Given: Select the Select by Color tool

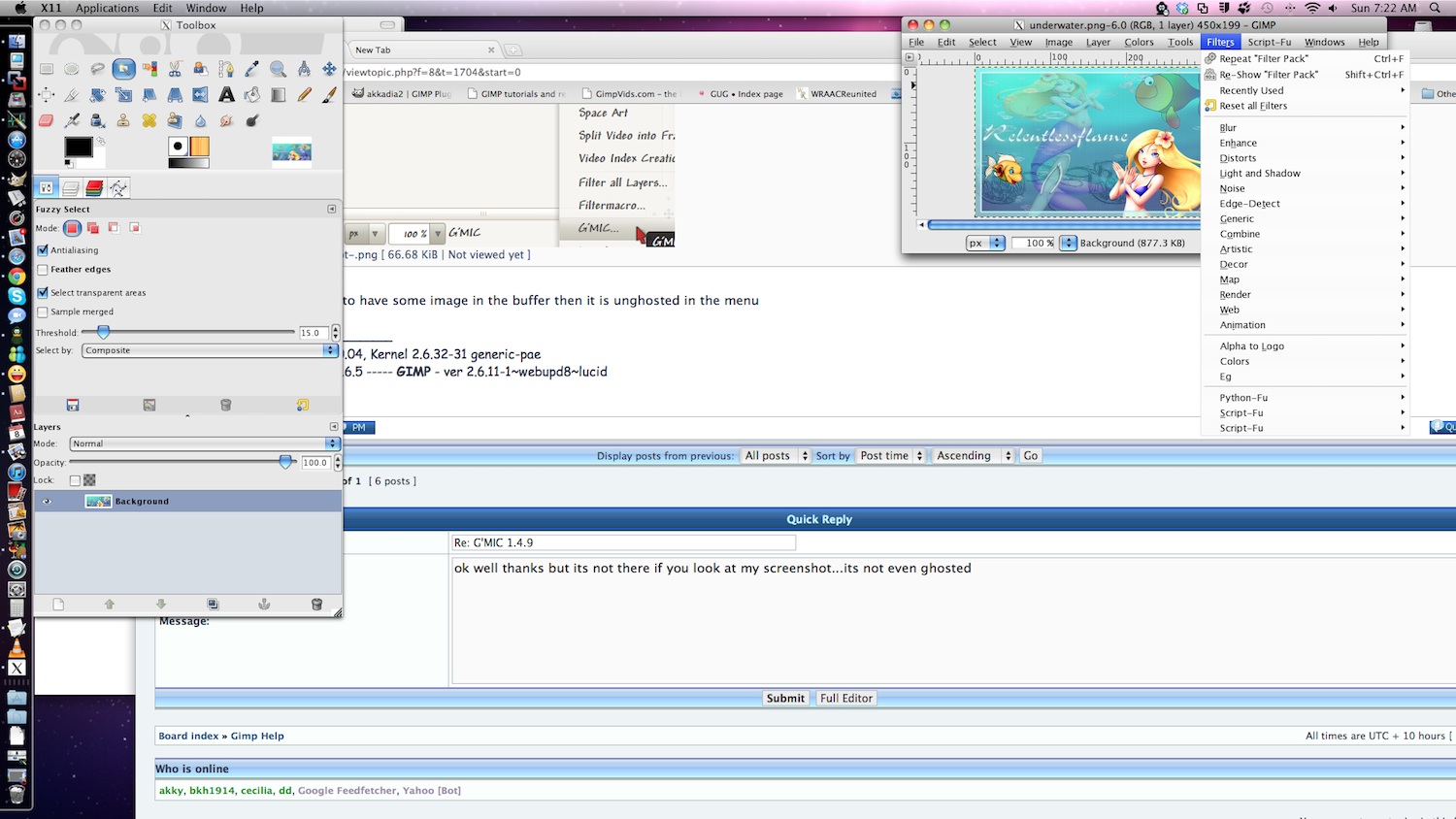Looking at the screenshot, I should coord(149,69).
